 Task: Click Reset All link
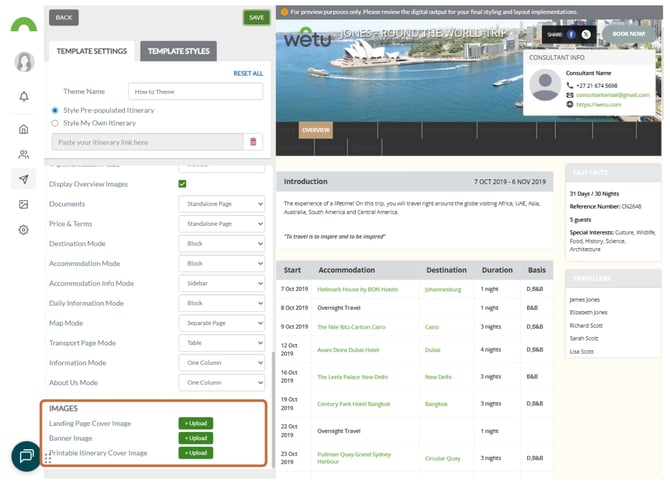[x=248, y=73]
